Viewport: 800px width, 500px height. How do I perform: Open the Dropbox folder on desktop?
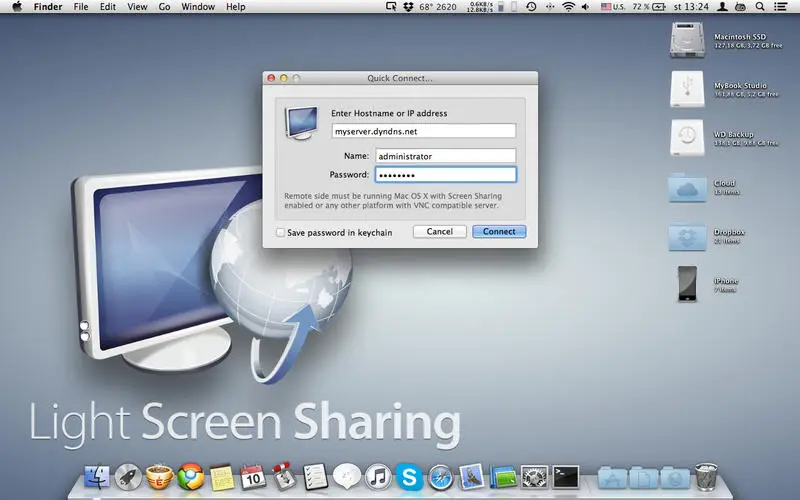tap(690, 236)
